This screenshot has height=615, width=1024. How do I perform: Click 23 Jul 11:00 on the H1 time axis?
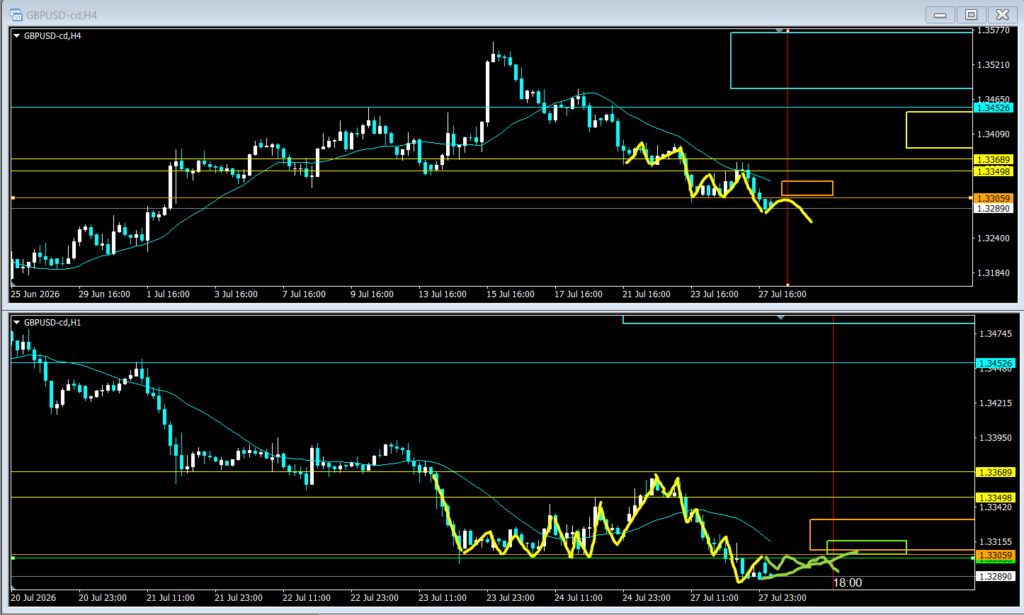(x=442, y=598)
